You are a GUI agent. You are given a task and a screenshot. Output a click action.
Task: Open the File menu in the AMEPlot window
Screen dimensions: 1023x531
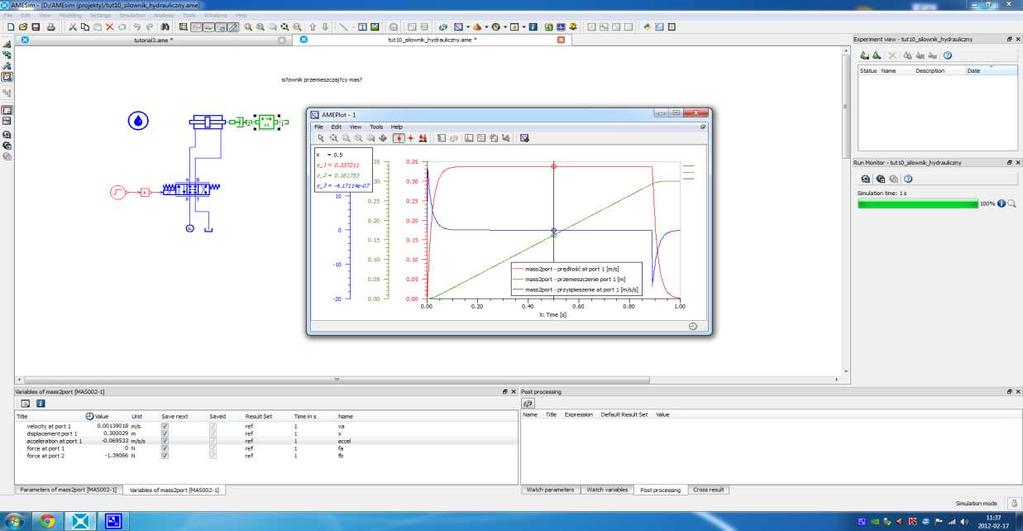pos(318,127)
